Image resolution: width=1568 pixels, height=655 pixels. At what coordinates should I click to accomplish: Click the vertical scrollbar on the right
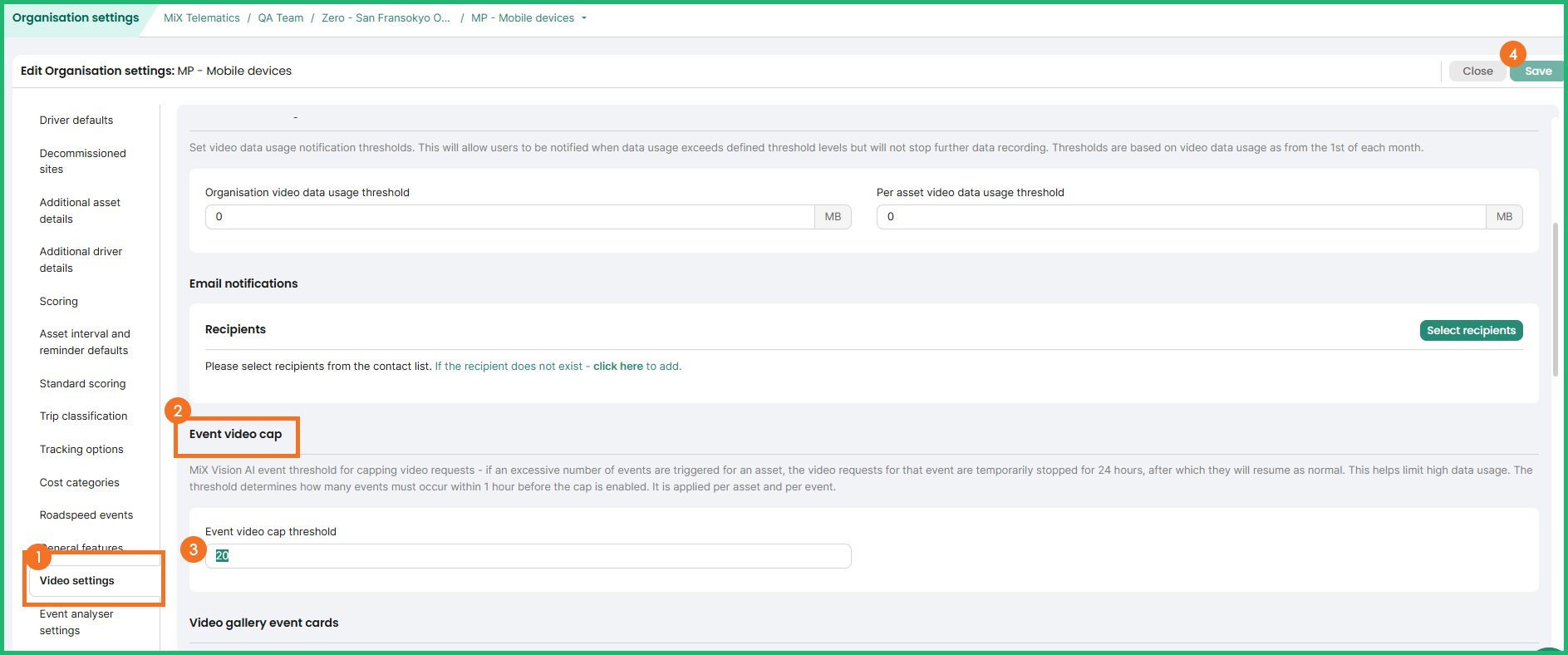(x=1555, y=299)
